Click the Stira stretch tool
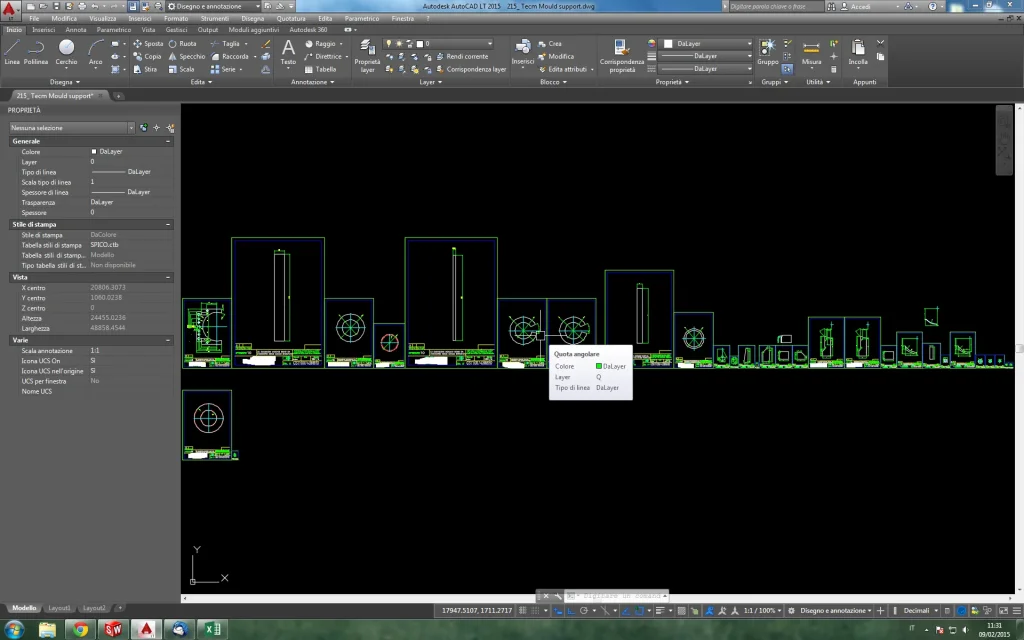The image size is (1024, 640). click(x=146, y=69)
